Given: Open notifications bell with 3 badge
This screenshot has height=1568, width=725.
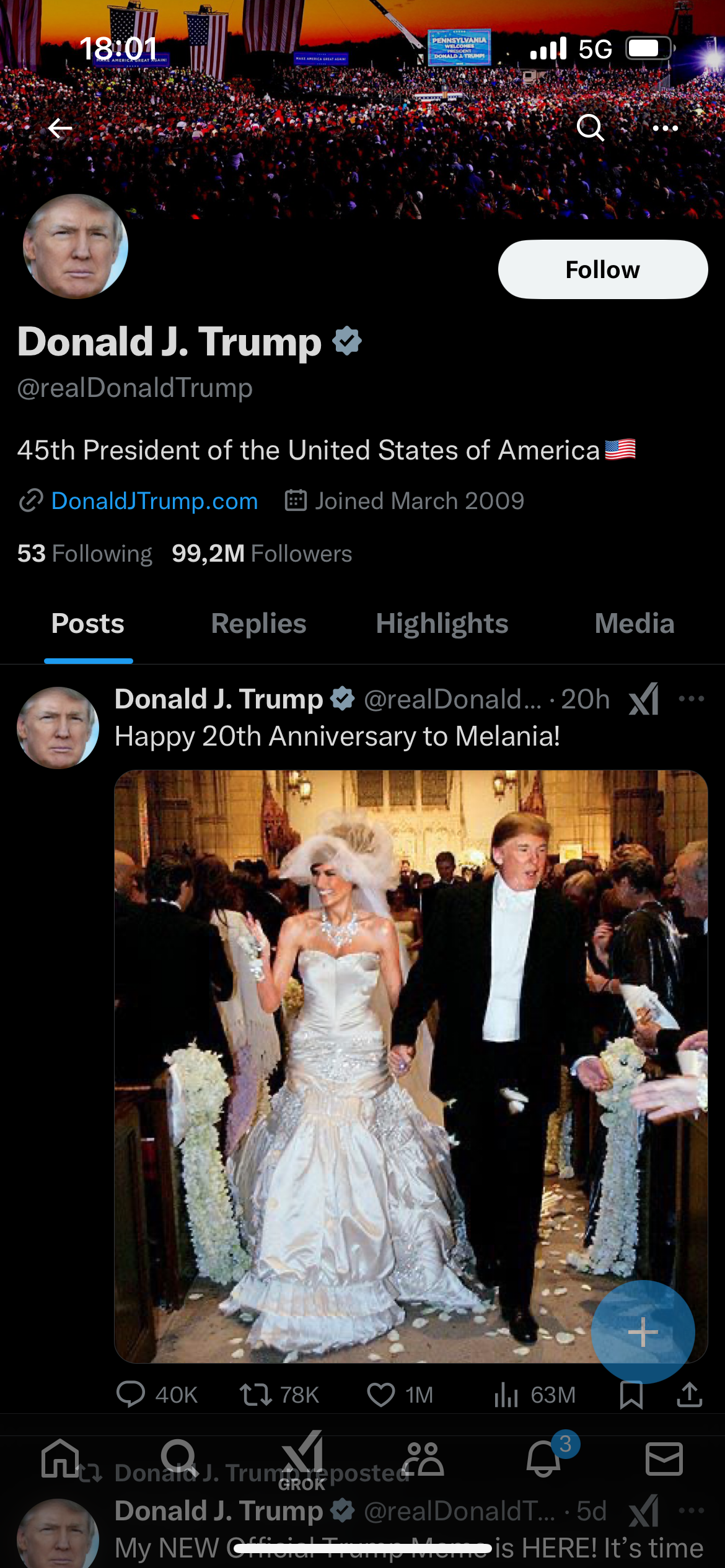Looking at the screenshot, I should tap(544, 1458).
